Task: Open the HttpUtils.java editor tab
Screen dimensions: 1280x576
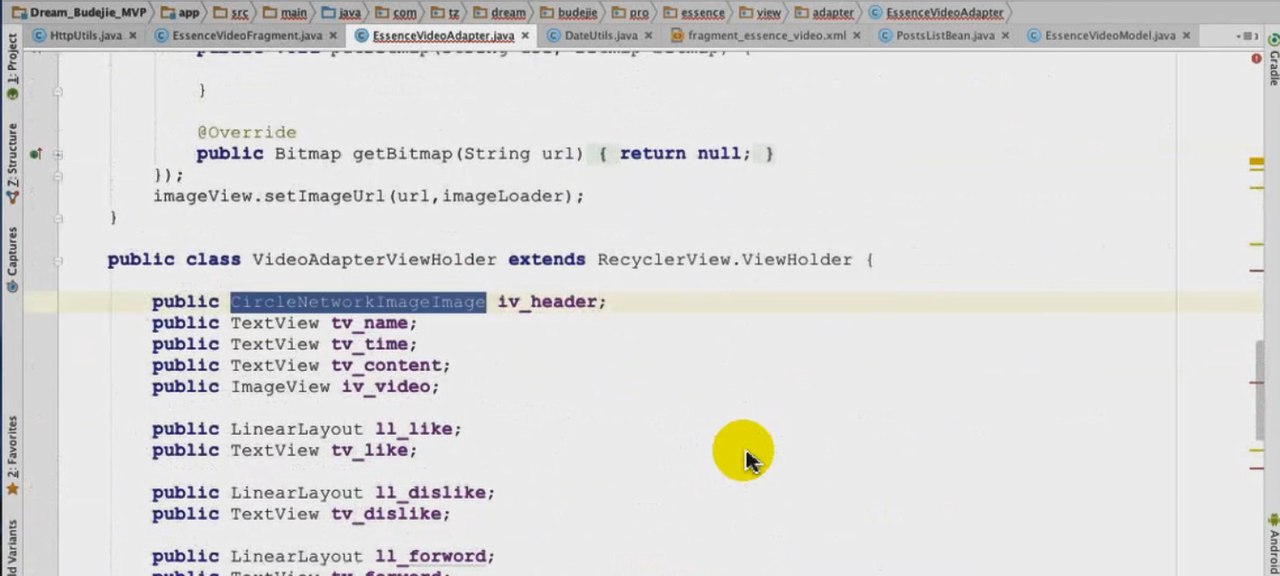Action: tap(86, 35)
